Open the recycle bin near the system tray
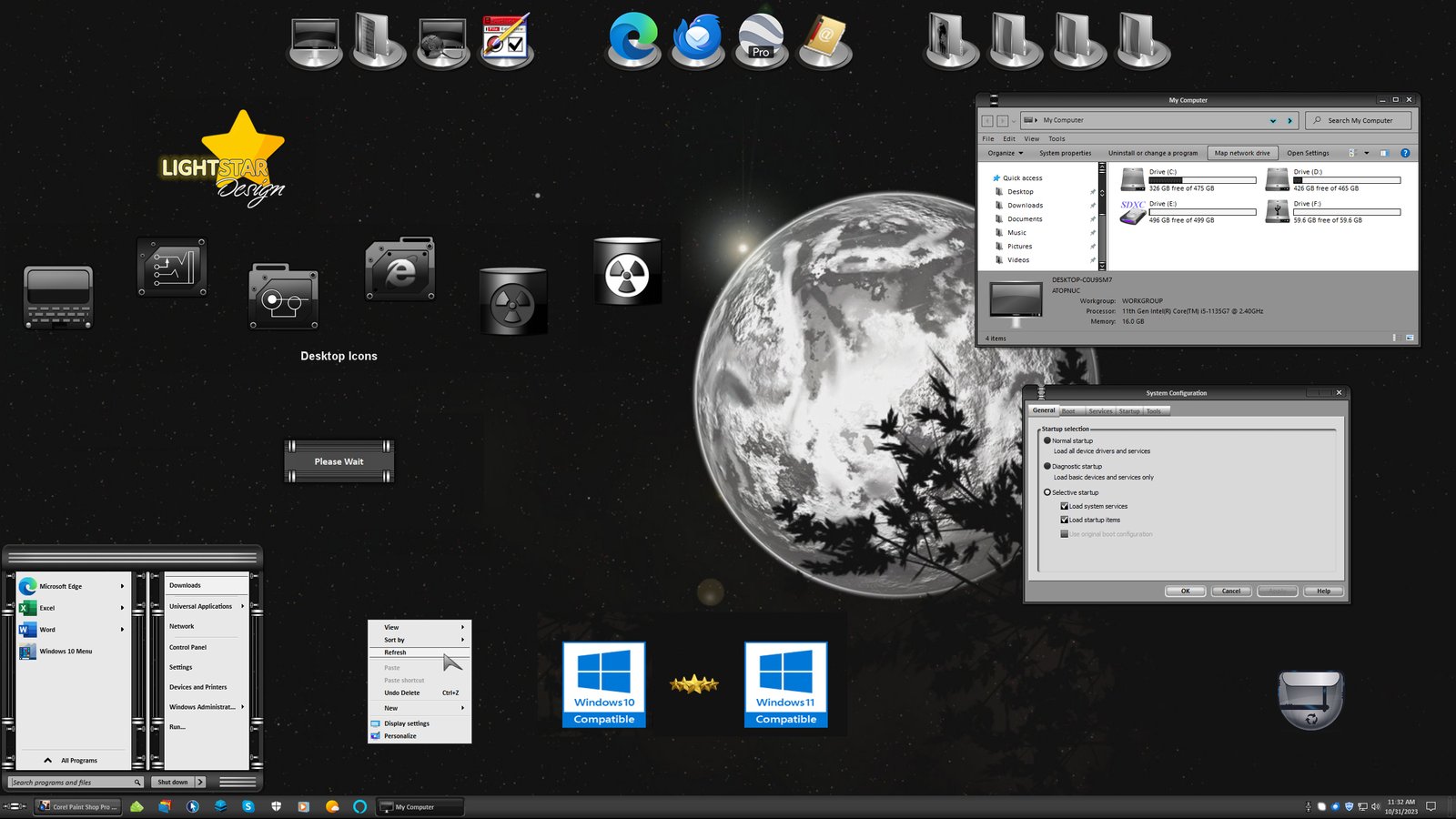1456x819 pixels. pos(1310,700)
